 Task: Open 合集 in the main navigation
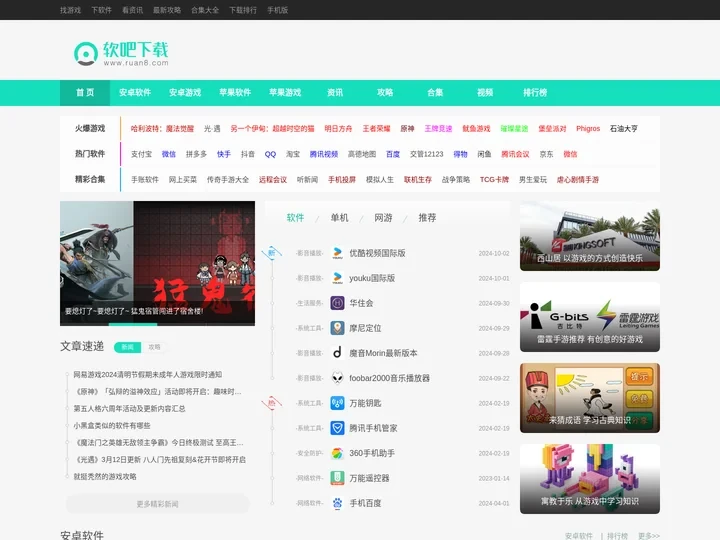pyautogui.click(x=435, y=93)
